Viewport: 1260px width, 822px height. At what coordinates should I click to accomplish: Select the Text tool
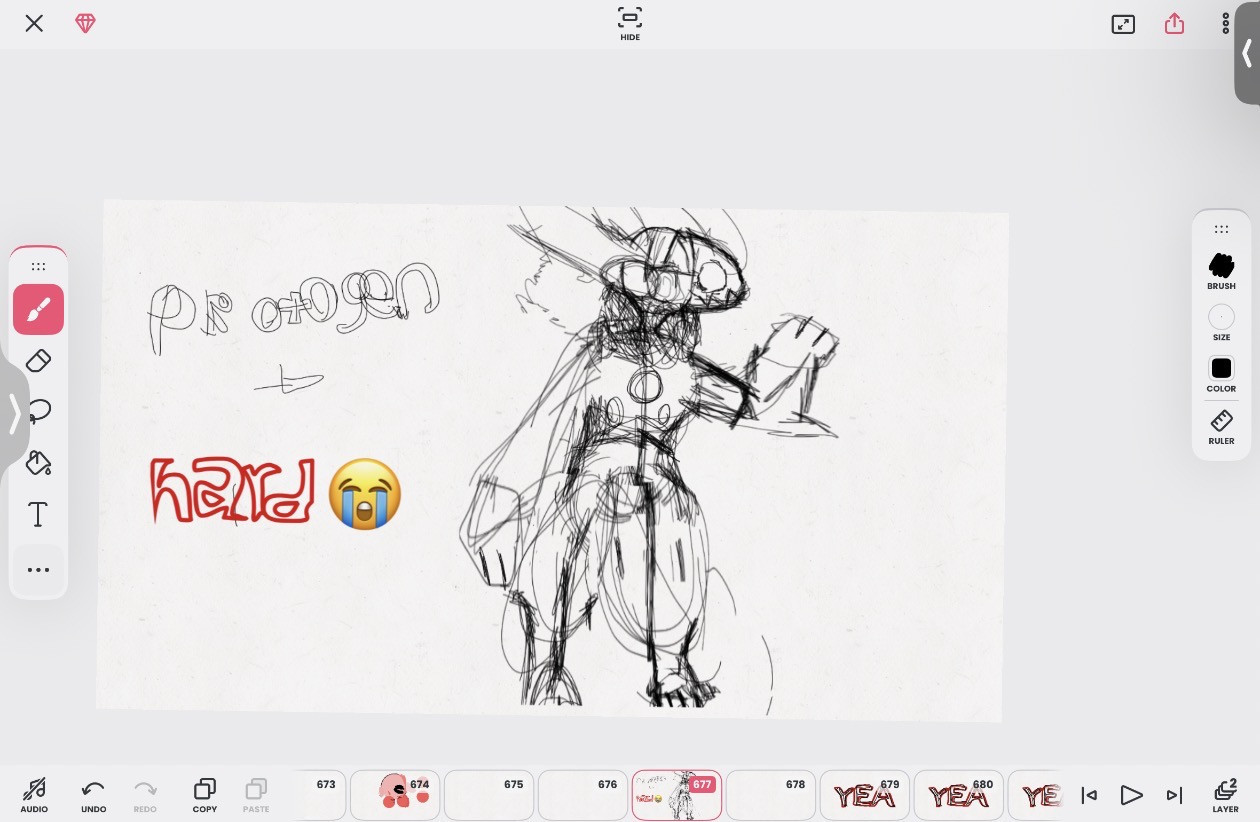(38, 515)
